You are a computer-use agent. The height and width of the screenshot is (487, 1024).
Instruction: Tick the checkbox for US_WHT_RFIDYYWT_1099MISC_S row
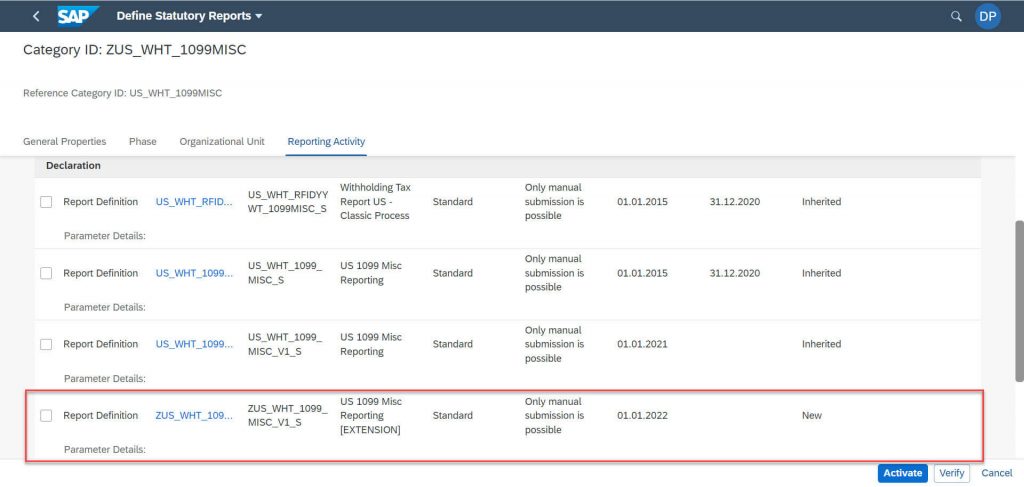coord(46,202)
